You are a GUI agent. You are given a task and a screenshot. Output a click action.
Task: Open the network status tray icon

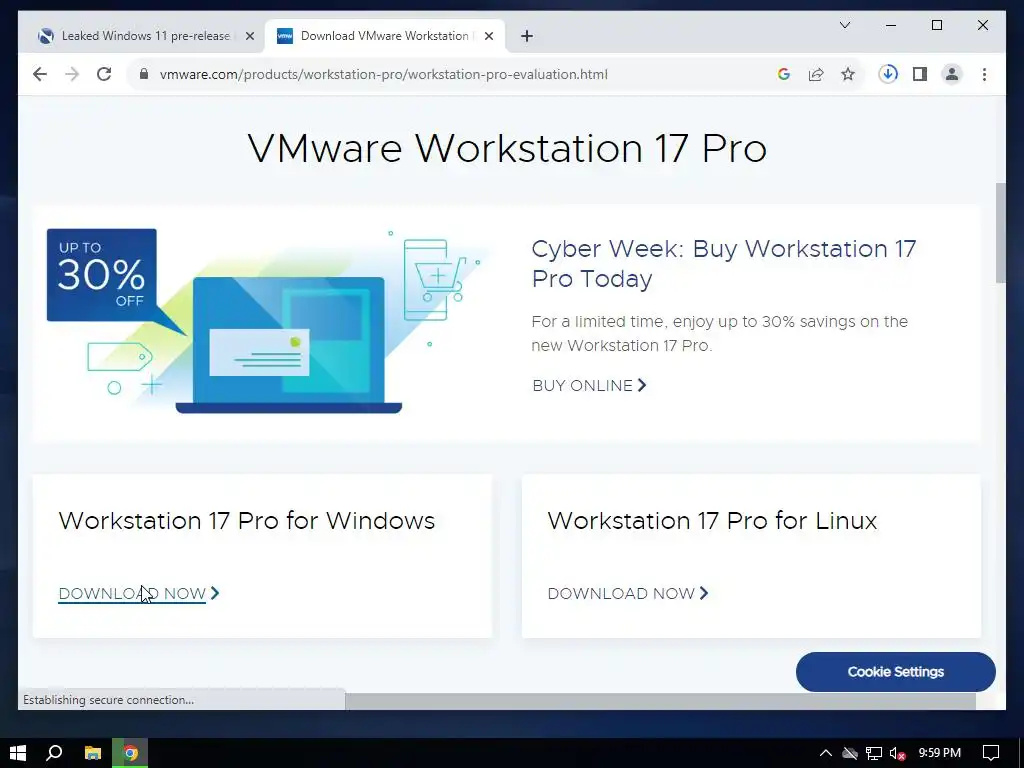[x=873, y=753]
